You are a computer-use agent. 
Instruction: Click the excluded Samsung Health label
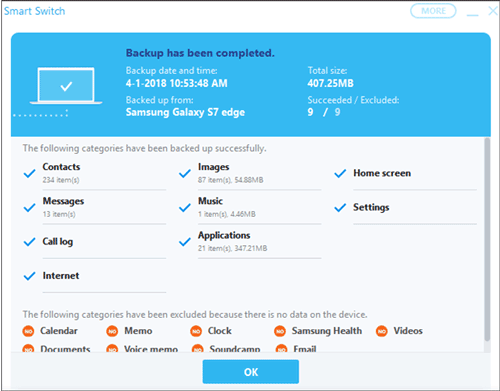coord(327,331)
